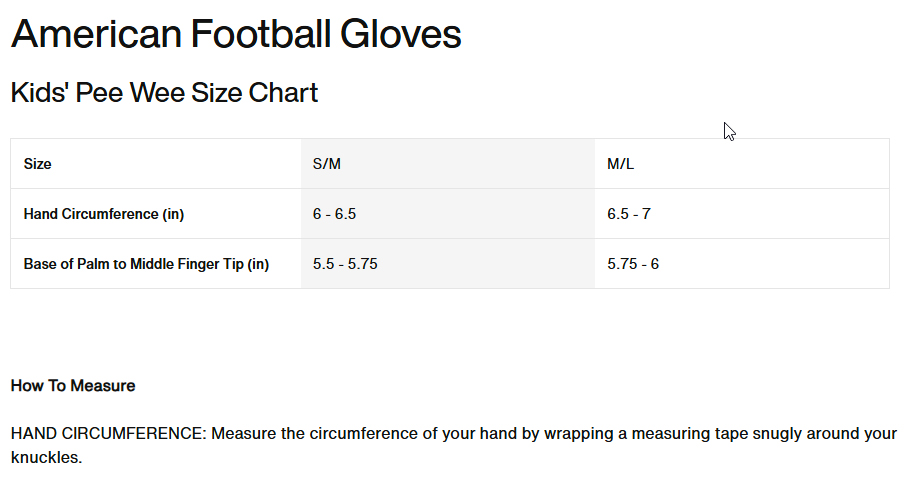Click the 5.75 - 6 cell

coord(633,264)
